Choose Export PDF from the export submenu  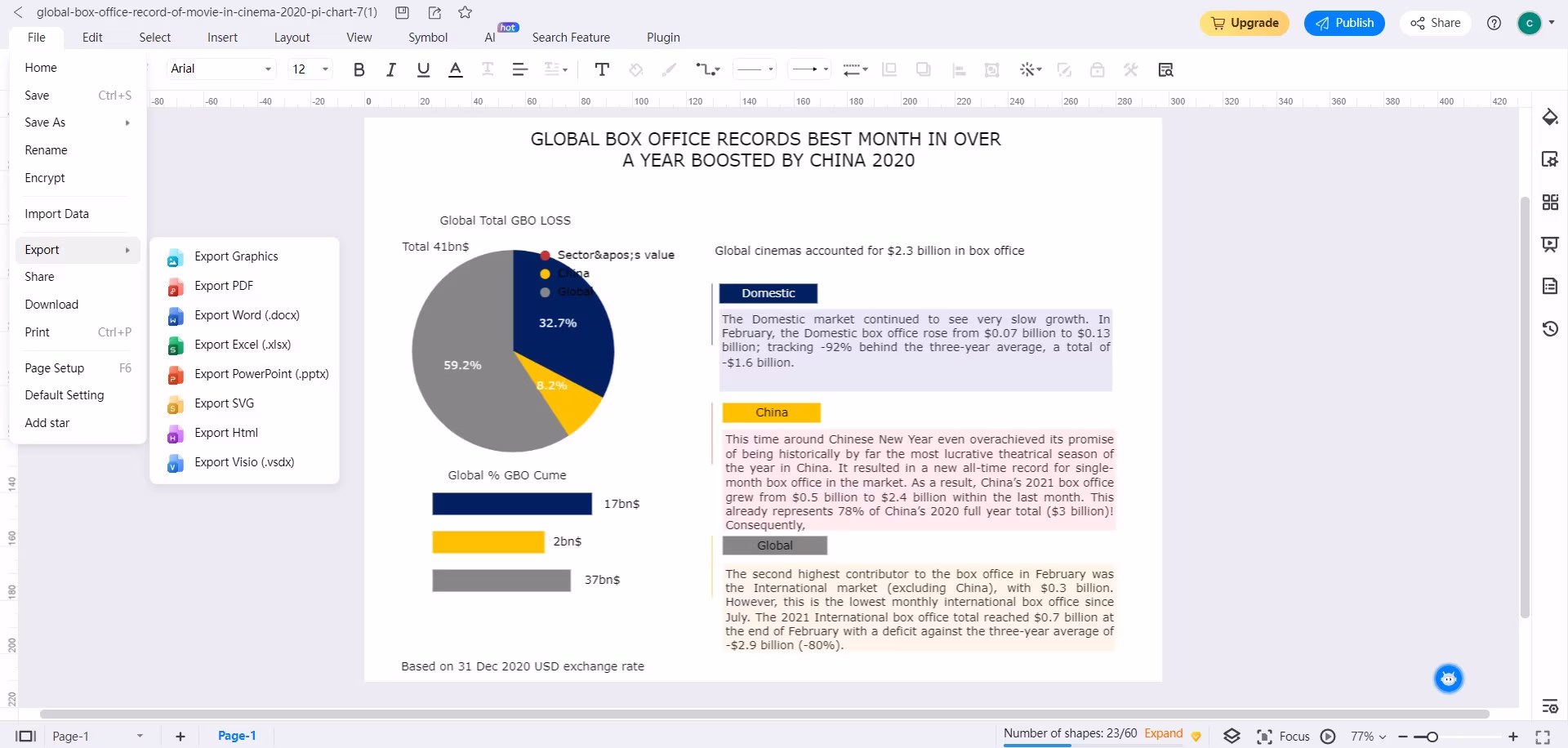224,286
